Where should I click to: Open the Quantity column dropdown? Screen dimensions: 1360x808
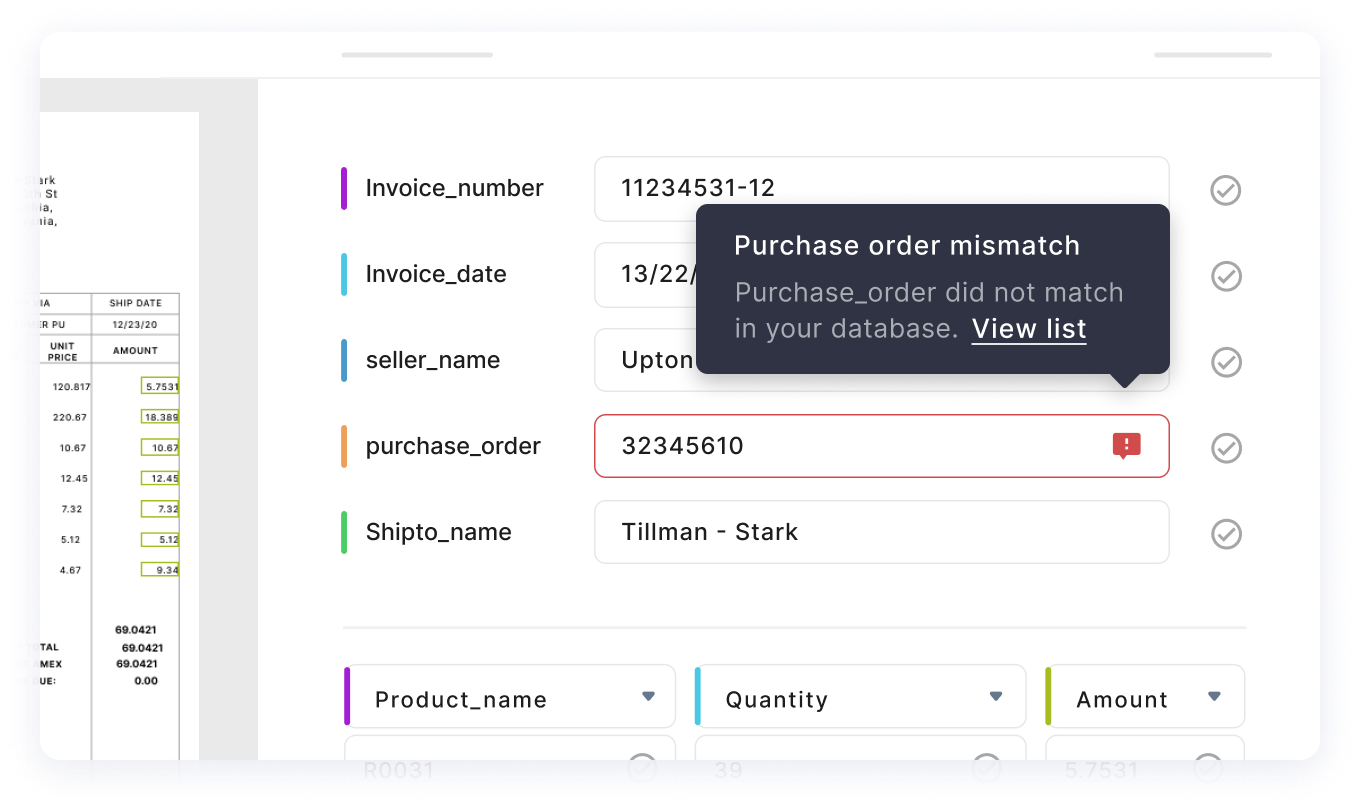click(995, 696)
